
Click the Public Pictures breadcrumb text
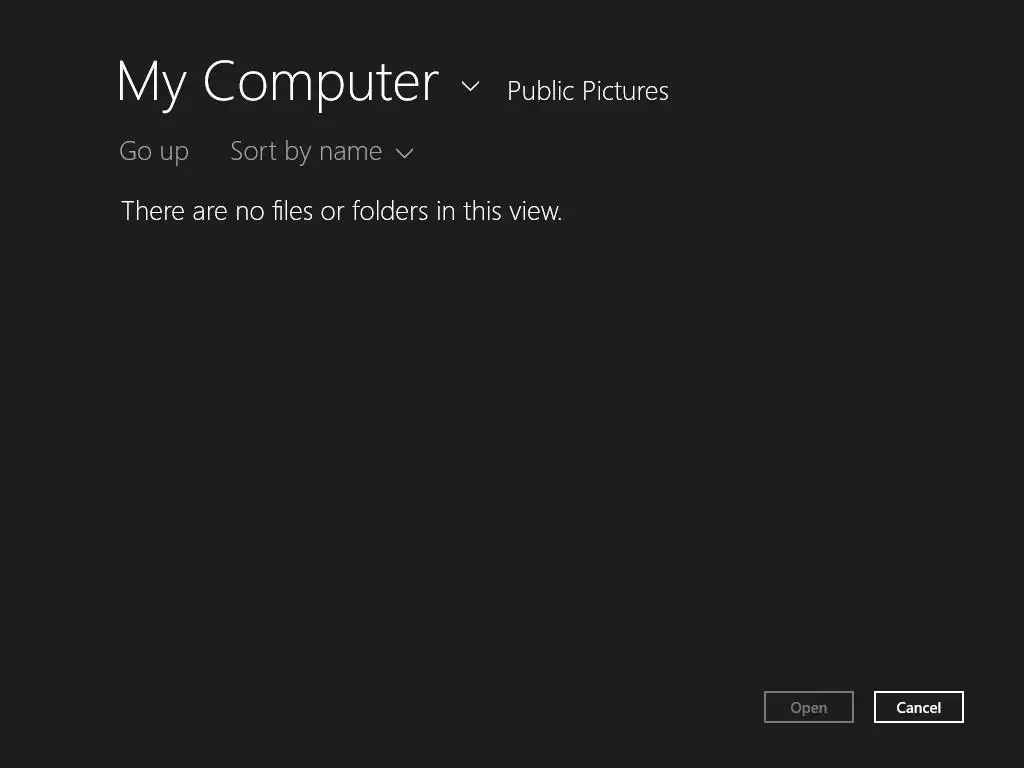588,91
